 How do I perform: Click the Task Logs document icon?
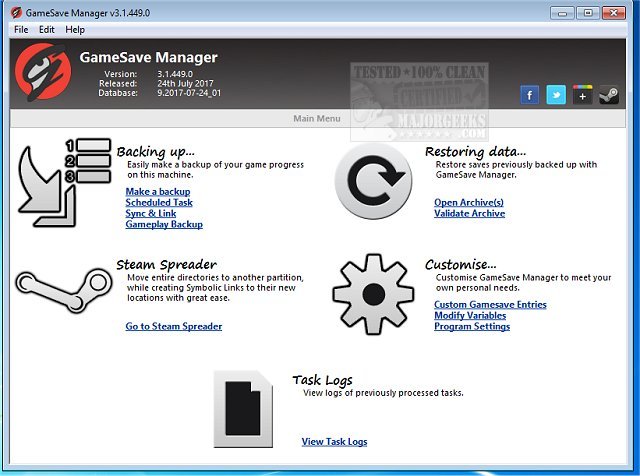click(x=243, y=409)
